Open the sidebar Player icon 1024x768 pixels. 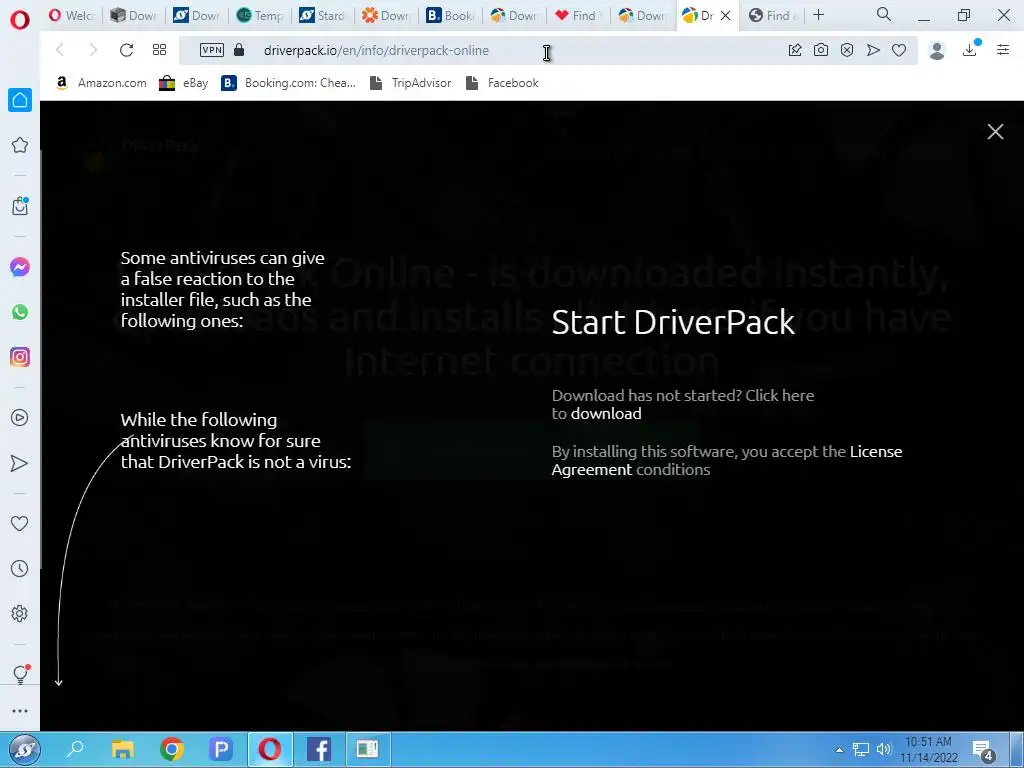click(x=20, y=418)
